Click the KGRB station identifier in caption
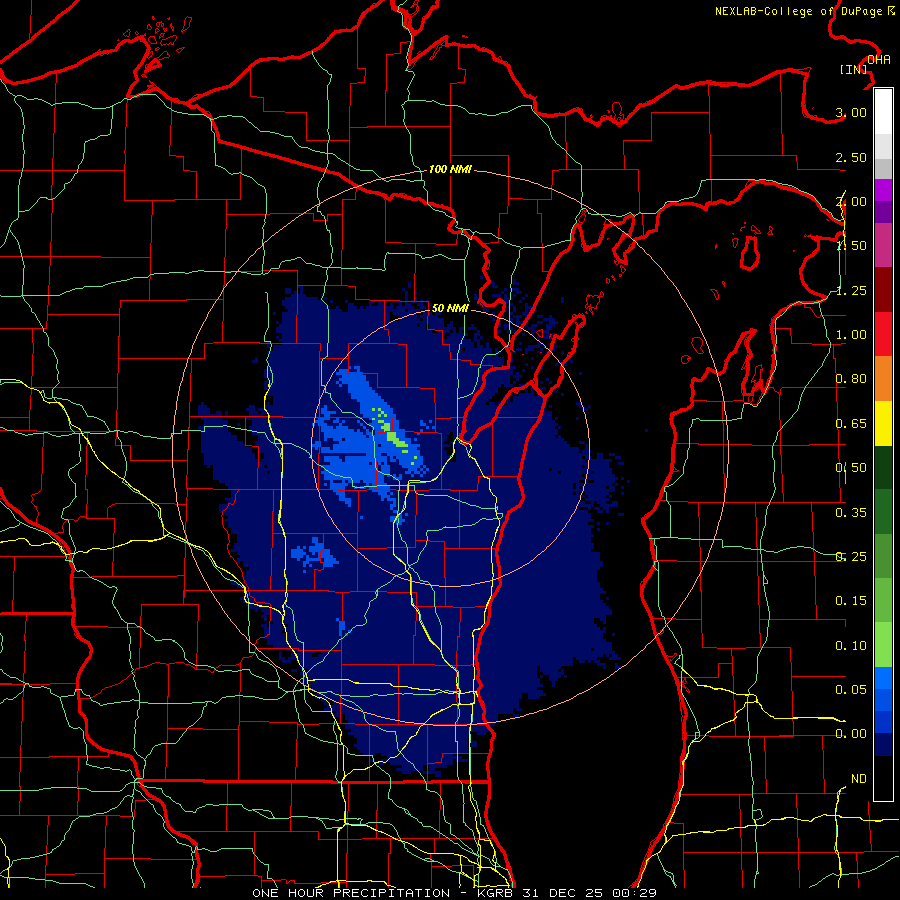 tap(496, 893)
